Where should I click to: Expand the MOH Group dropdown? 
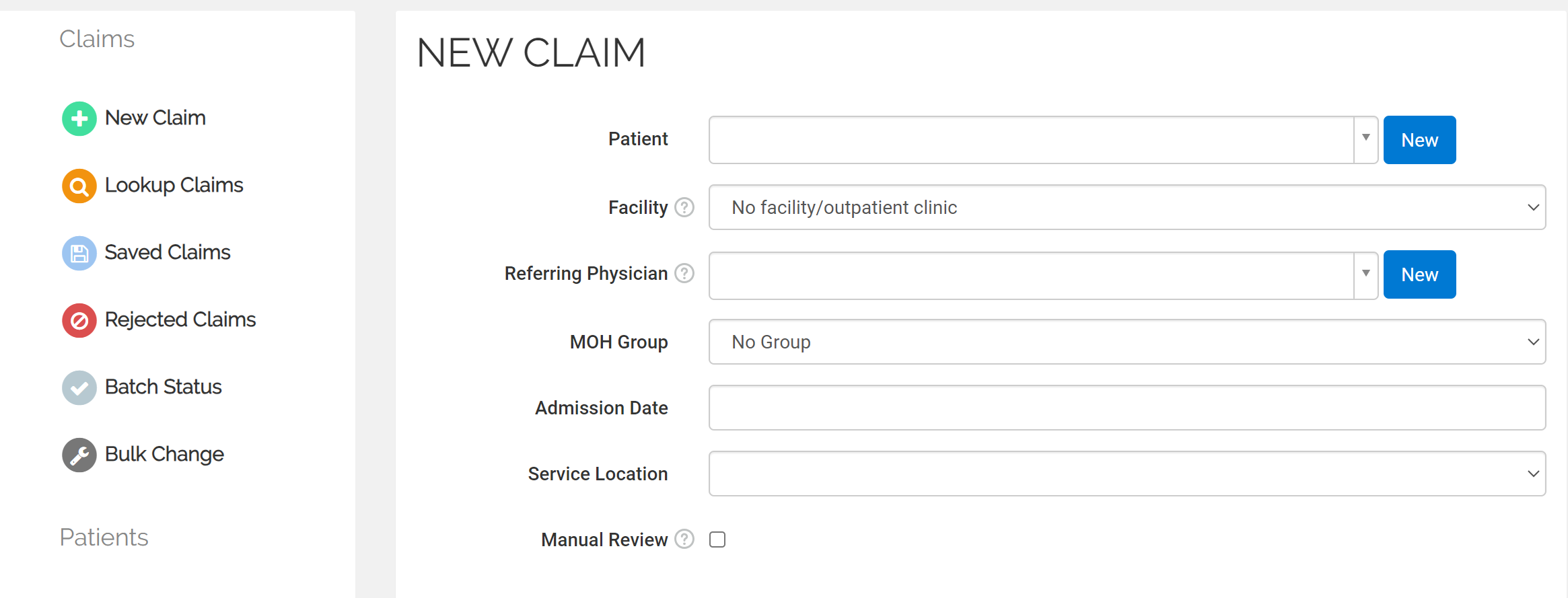coord(1127,342)
